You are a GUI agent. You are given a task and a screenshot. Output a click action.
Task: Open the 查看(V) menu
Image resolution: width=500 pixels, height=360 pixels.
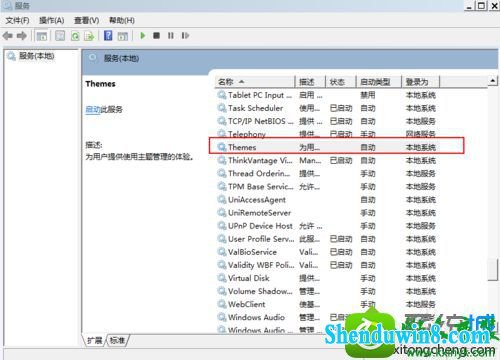pyautogui.click(x=86, y=21)
